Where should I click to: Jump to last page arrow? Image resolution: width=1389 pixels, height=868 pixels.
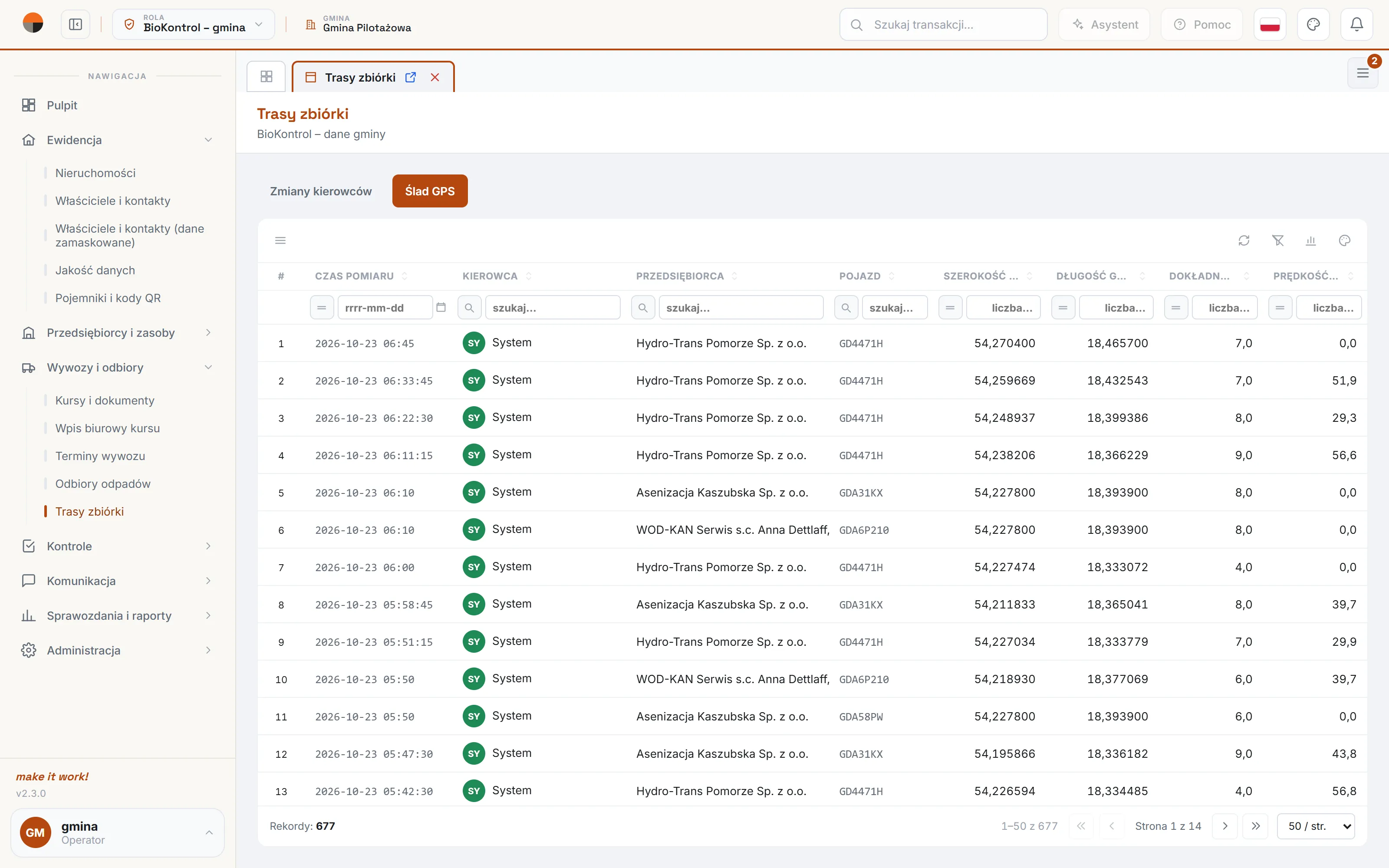[1255, 826]
